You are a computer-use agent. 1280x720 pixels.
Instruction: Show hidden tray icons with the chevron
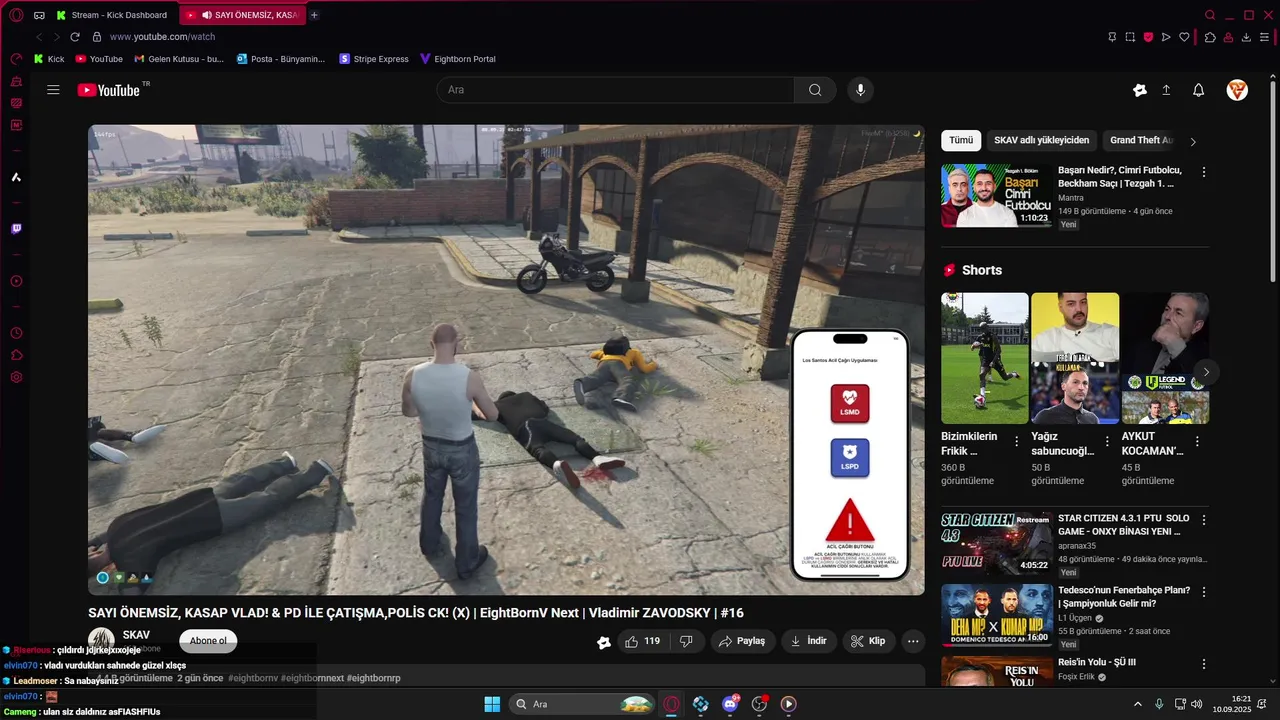click(1137, 704)
